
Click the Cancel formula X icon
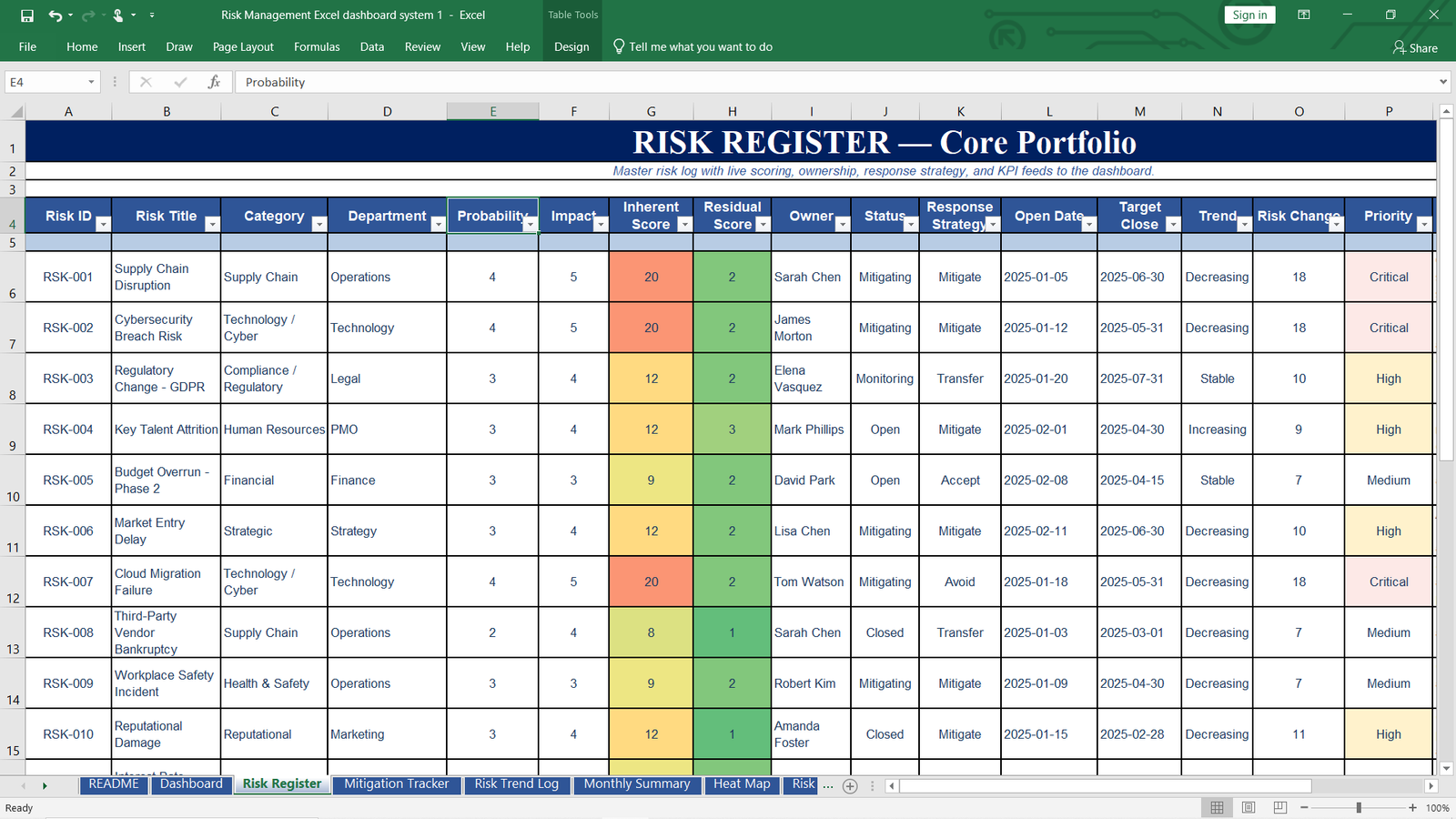[x=146, y=82]
